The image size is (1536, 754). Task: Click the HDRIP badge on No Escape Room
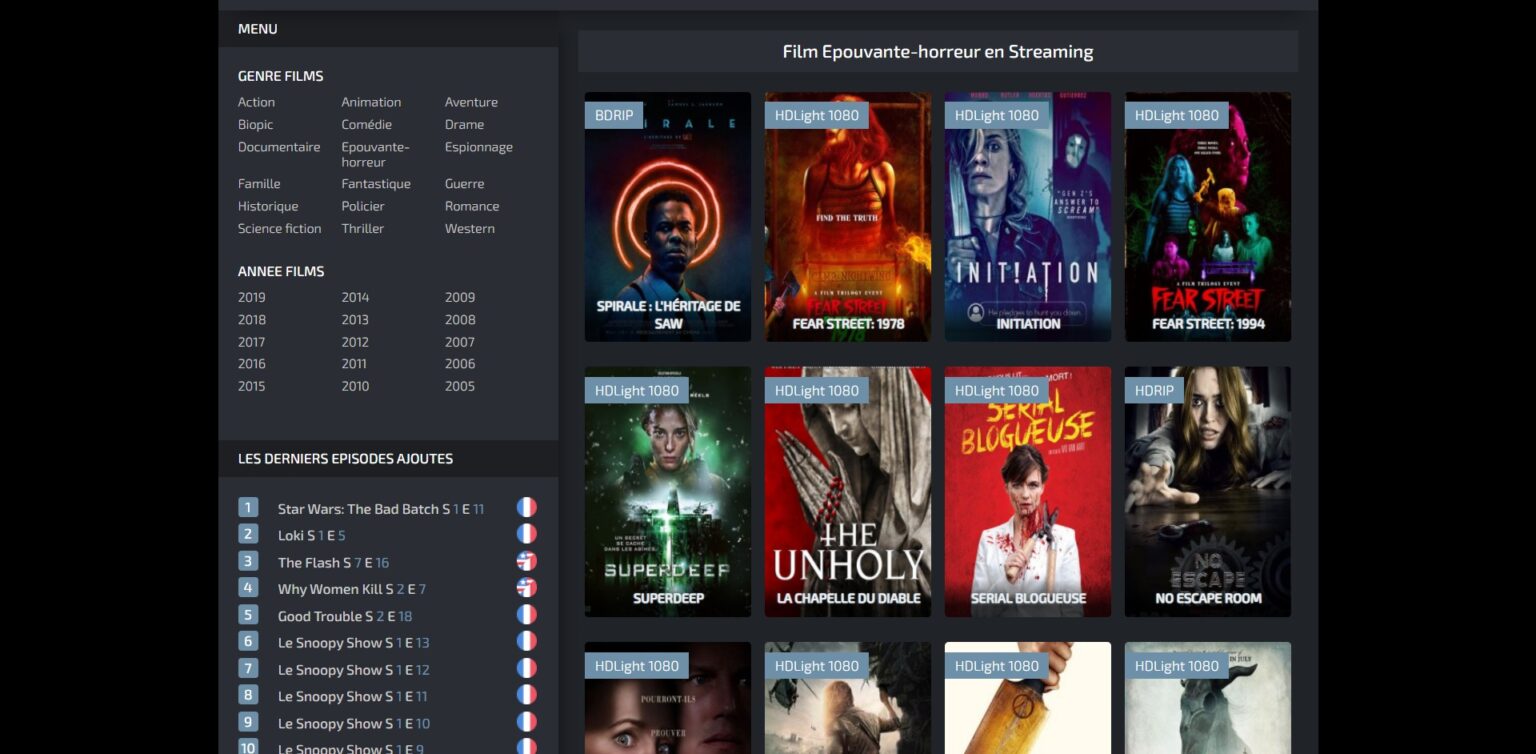point(1153,390)
